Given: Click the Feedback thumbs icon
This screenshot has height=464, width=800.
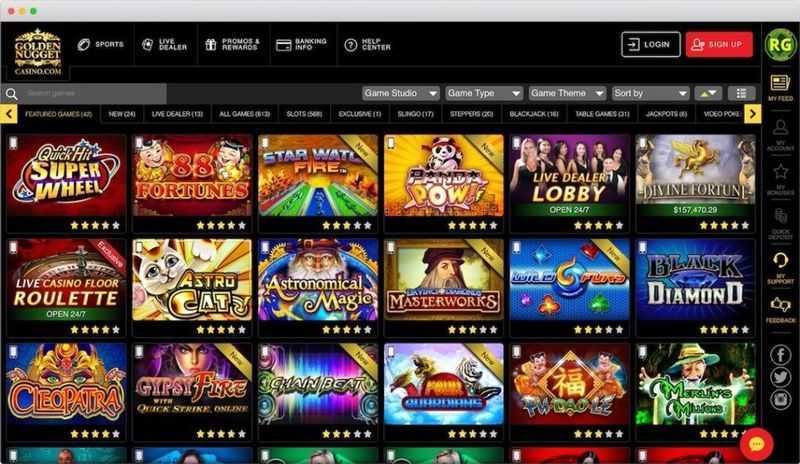Looking at the screenshot, I should (780, 309).
